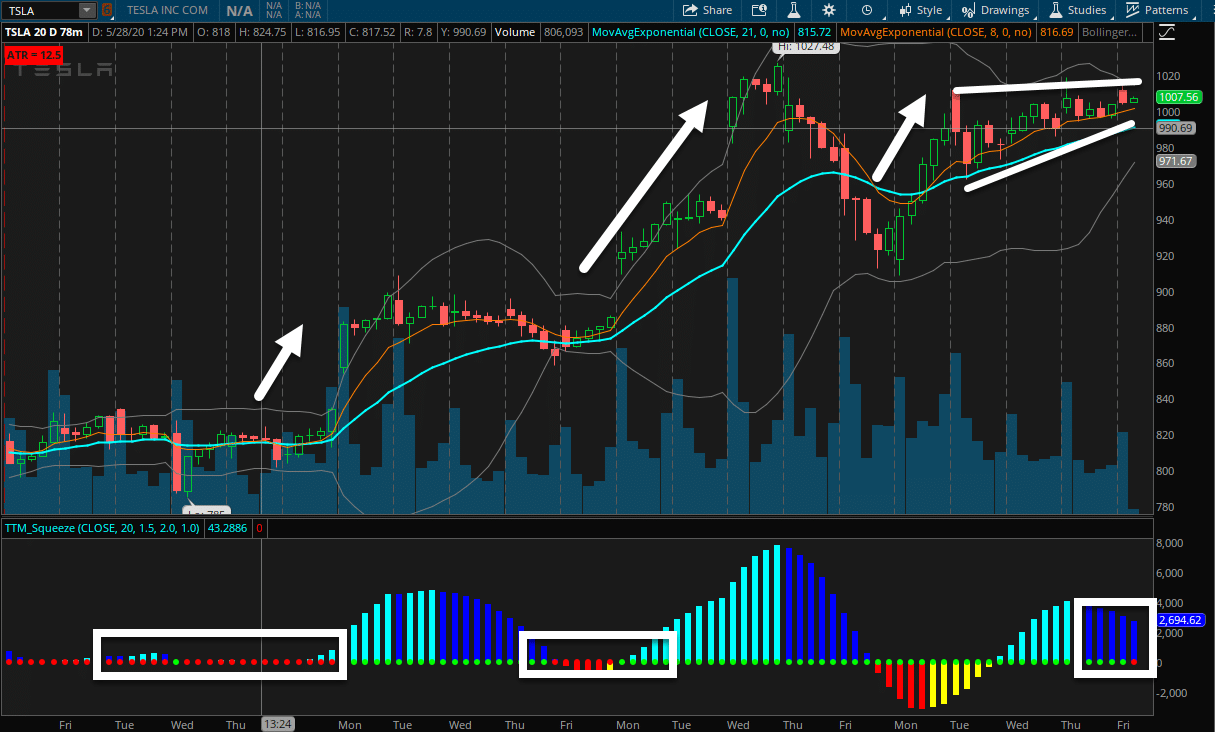1215x732 pixels.
Task: Click the Hi: 1027.48 price bubble
Action: click(x=806, y=46)
